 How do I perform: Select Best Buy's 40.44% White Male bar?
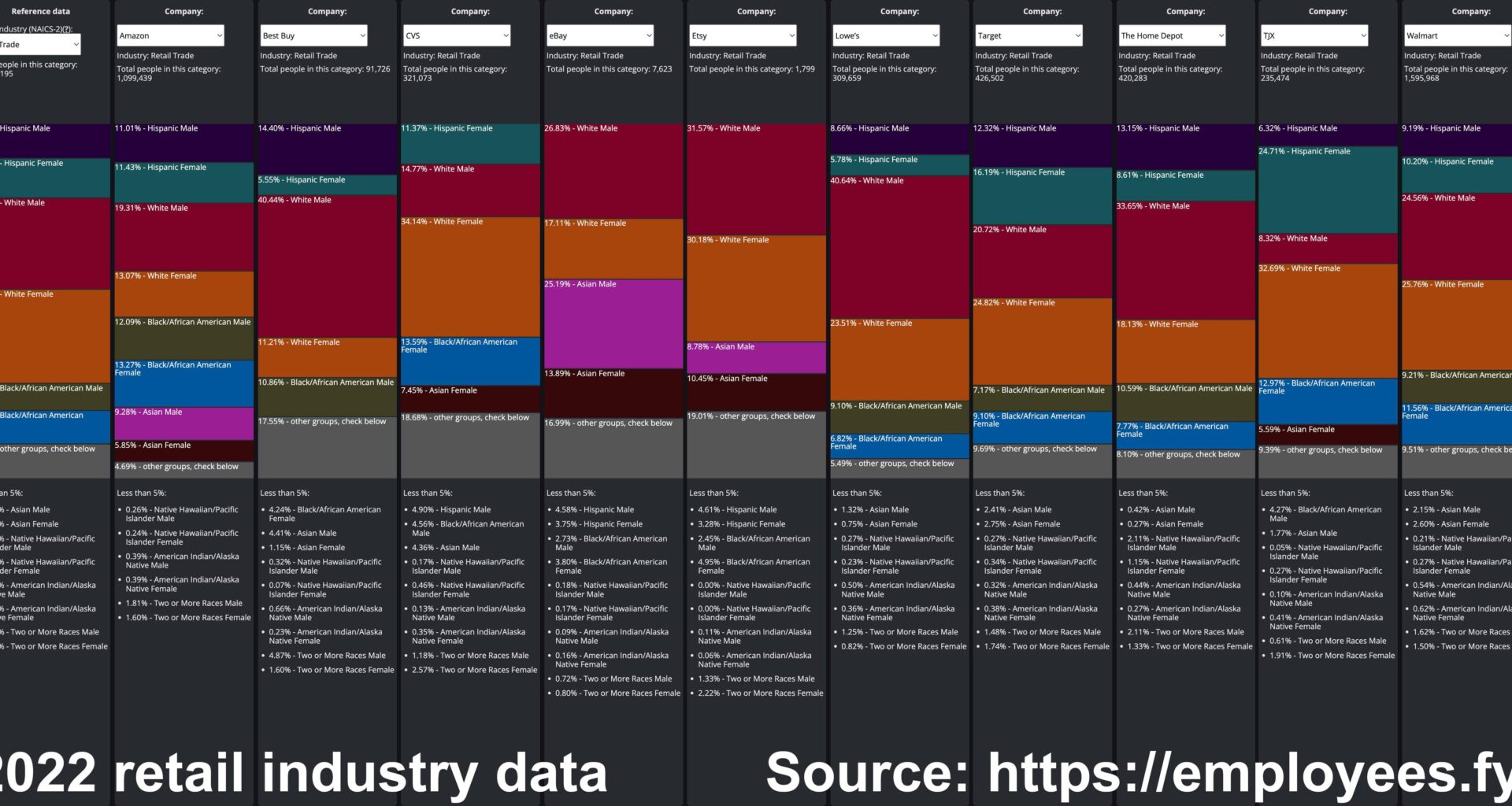[327, 268]
